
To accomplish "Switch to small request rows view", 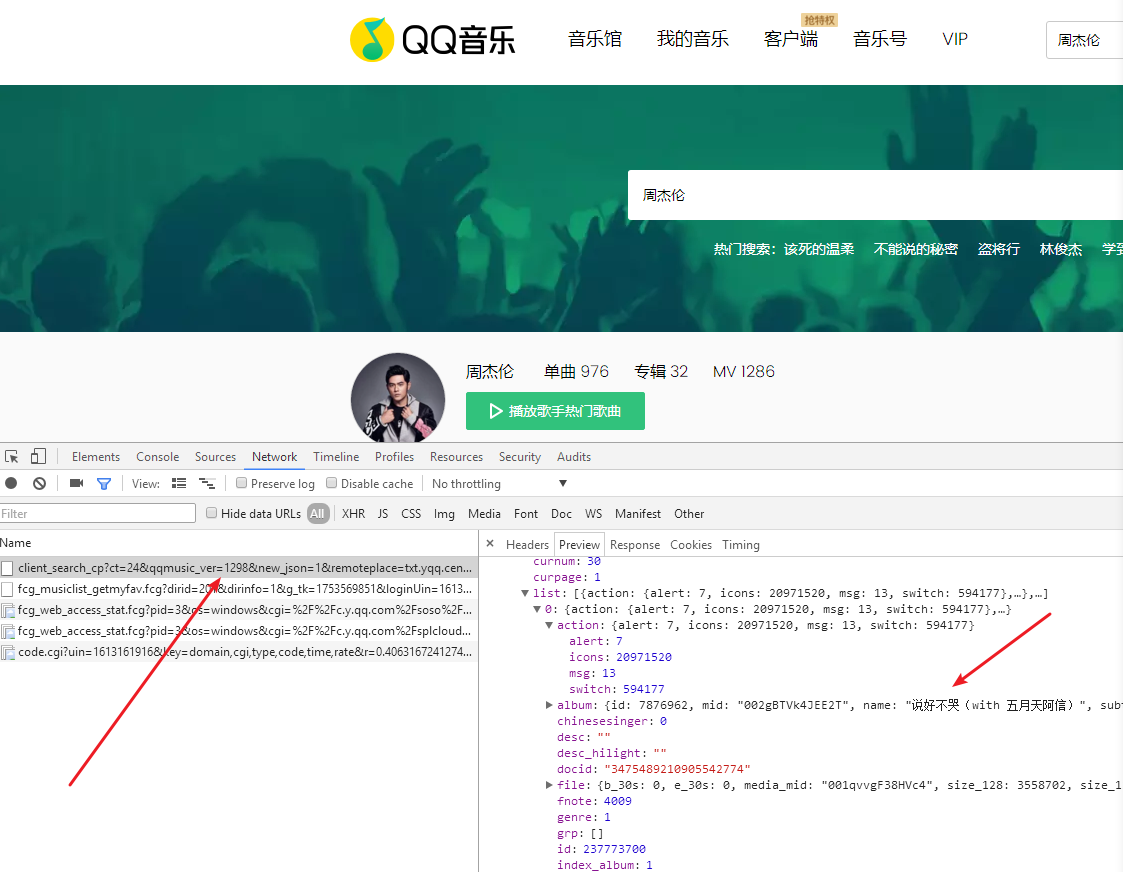I will 207,483.
